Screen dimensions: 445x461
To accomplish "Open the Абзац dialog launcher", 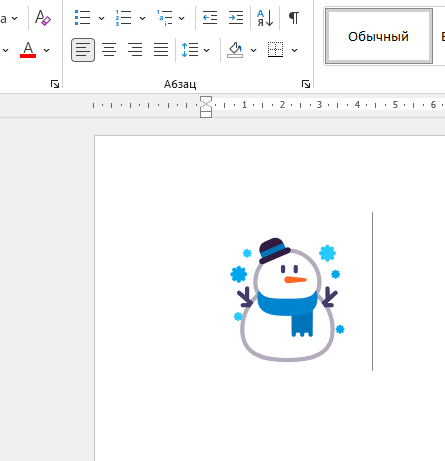I will click(306, 84).
